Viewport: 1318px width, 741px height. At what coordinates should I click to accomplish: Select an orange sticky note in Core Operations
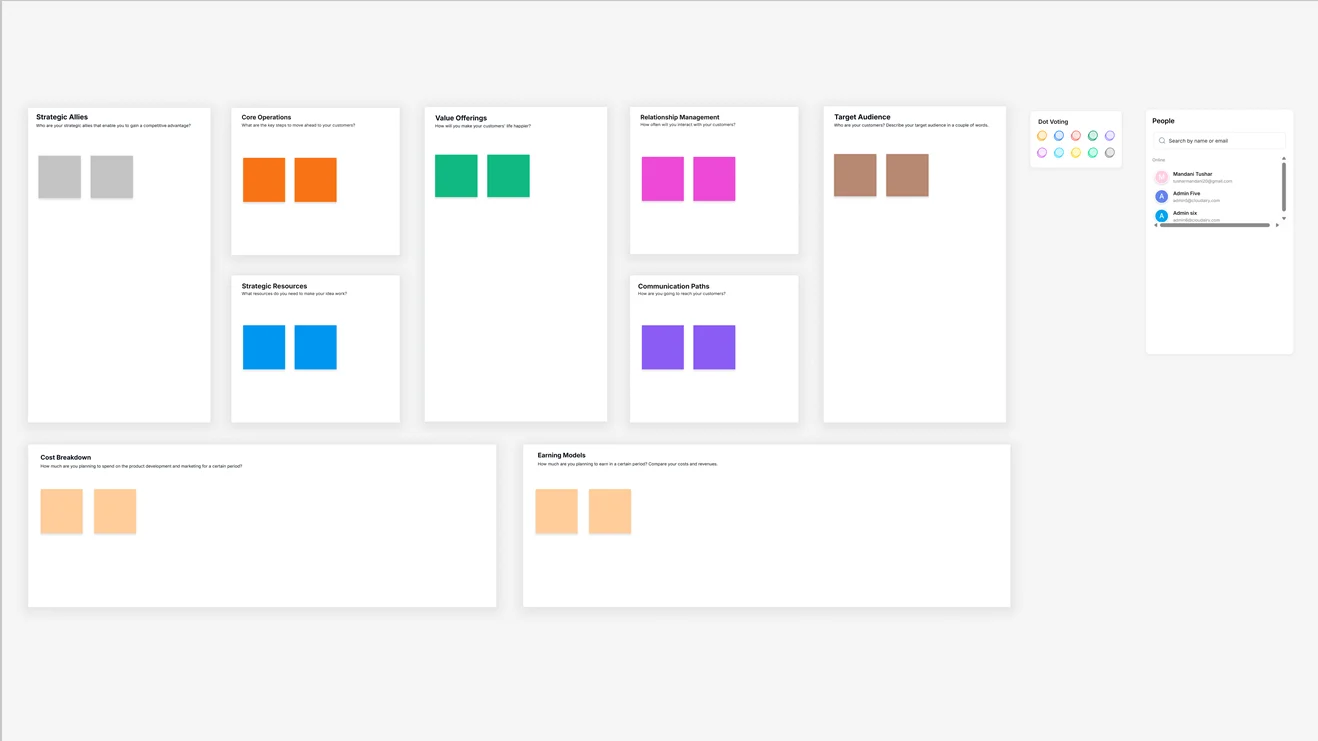(263, 178)
